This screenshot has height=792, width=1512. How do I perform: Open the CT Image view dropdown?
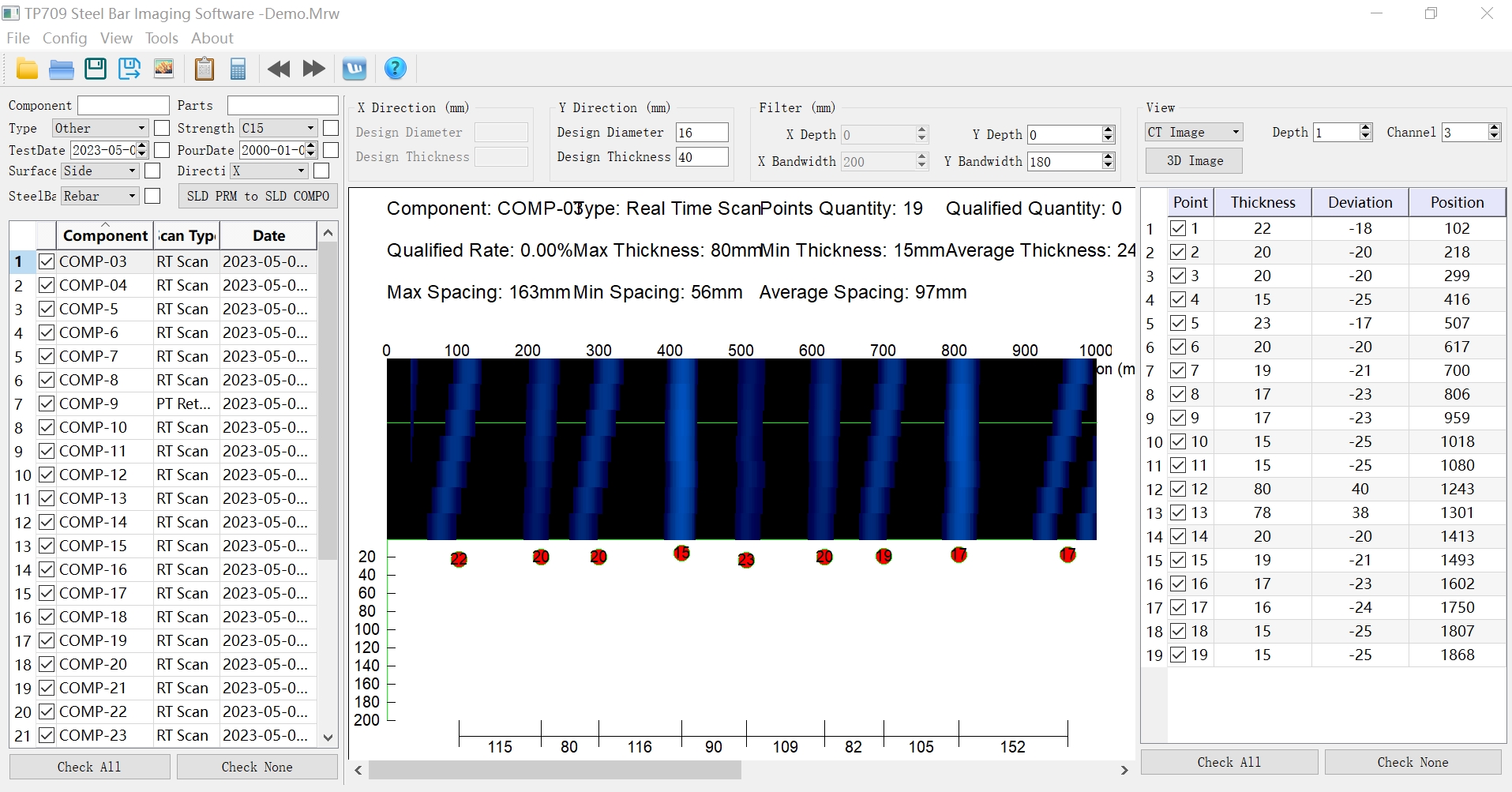tap(1195, 132)
